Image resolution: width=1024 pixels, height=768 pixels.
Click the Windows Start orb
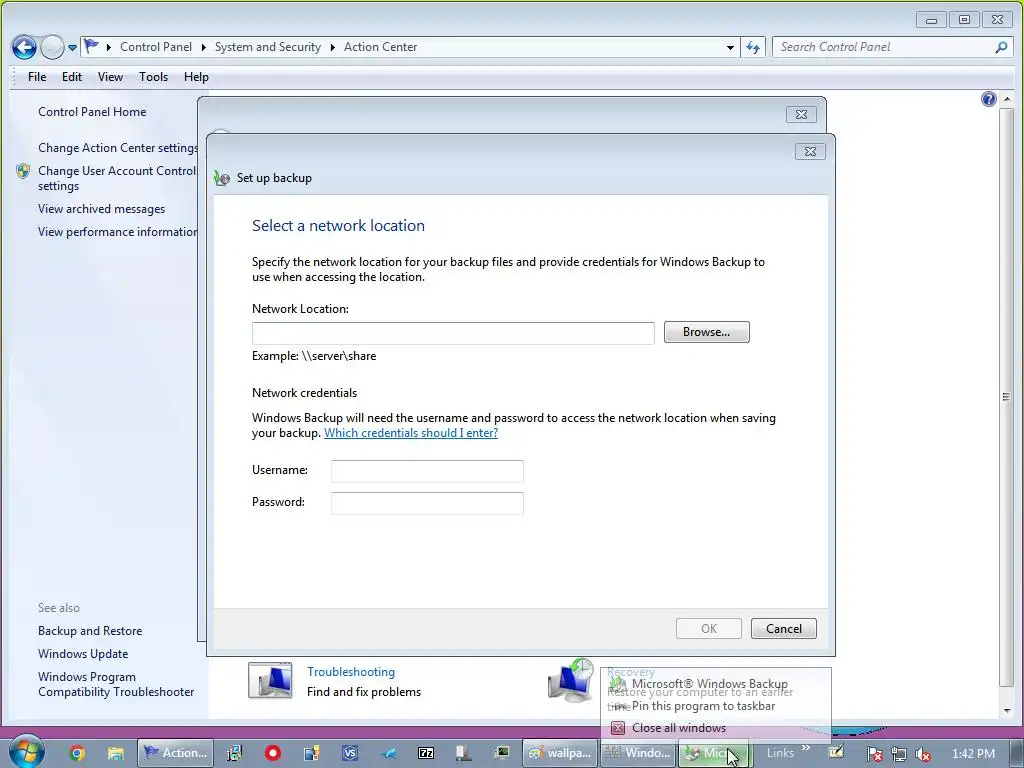tap(27, 751)
